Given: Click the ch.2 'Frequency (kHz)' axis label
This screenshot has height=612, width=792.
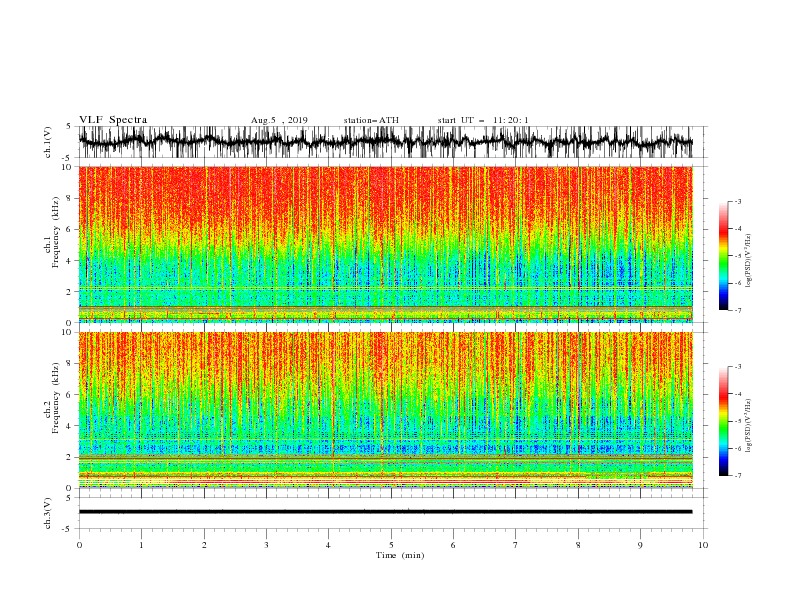Looking at the screenshot, I should 56,397.
